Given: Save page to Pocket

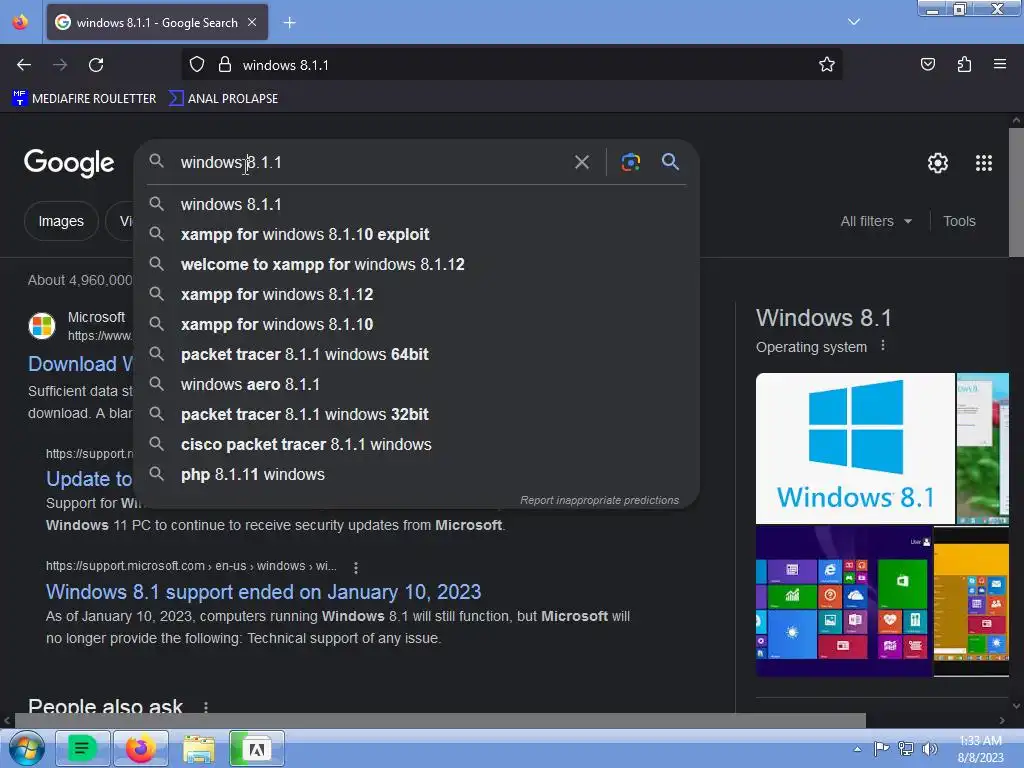Looking at the screenshot, I should click(927, 64).
